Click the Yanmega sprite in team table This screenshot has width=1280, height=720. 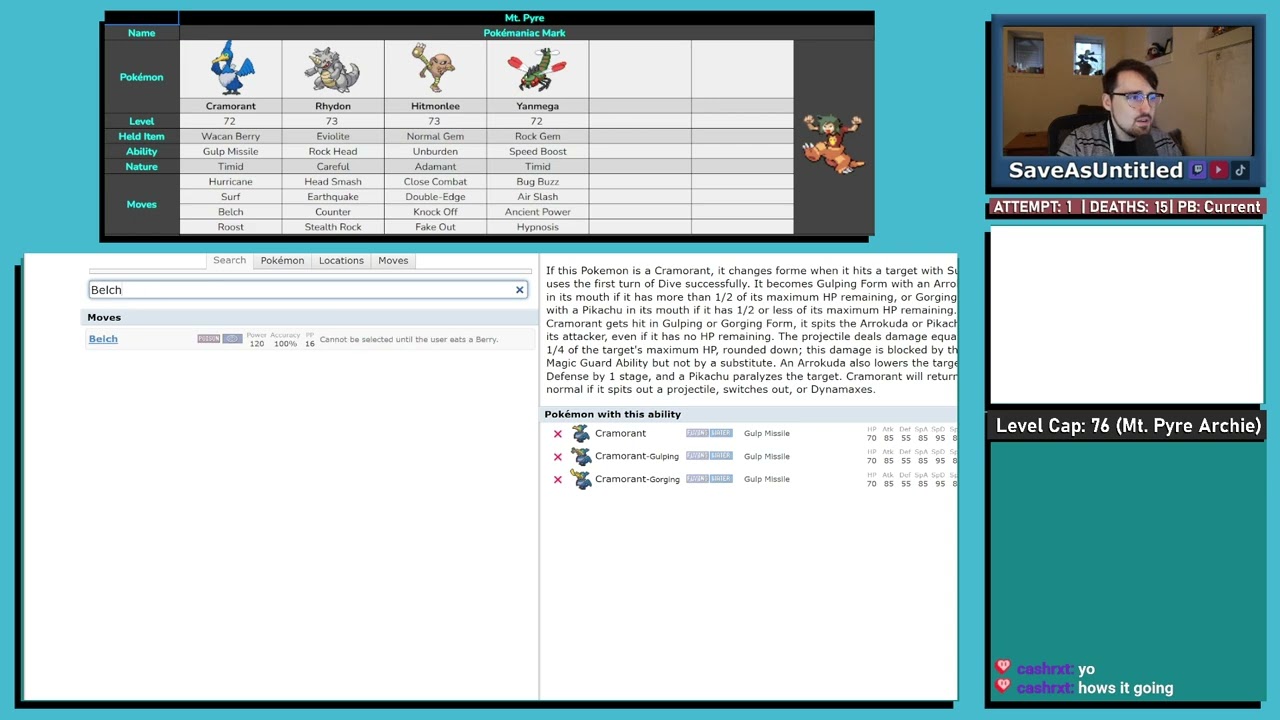point(537,70)
